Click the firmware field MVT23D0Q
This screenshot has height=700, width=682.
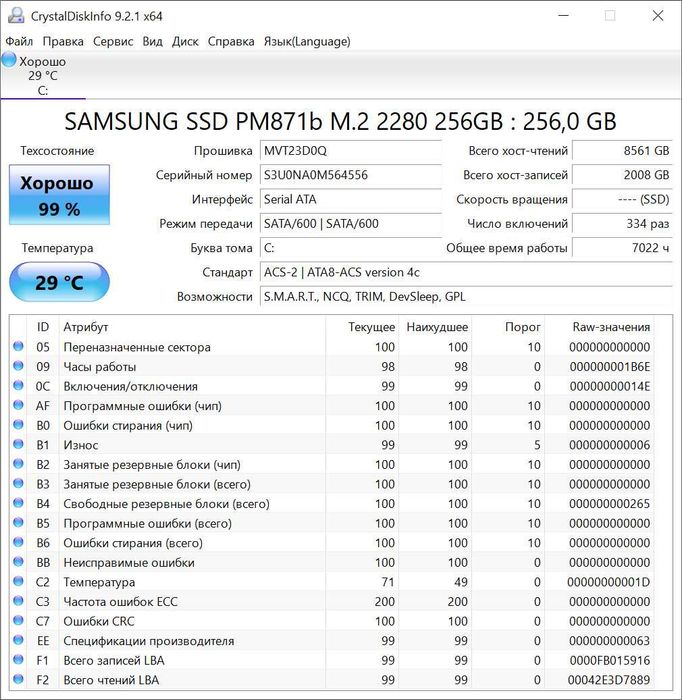click(x=351, y=150)
